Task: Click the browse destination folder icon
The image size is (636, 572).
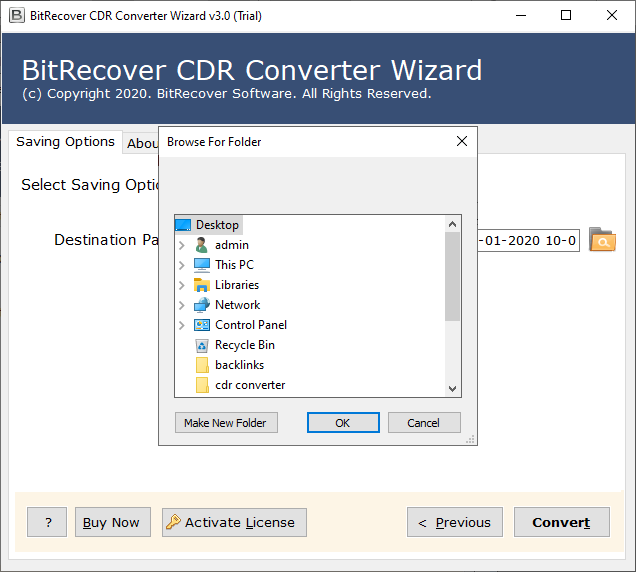Action: click(x=602, y=240)
